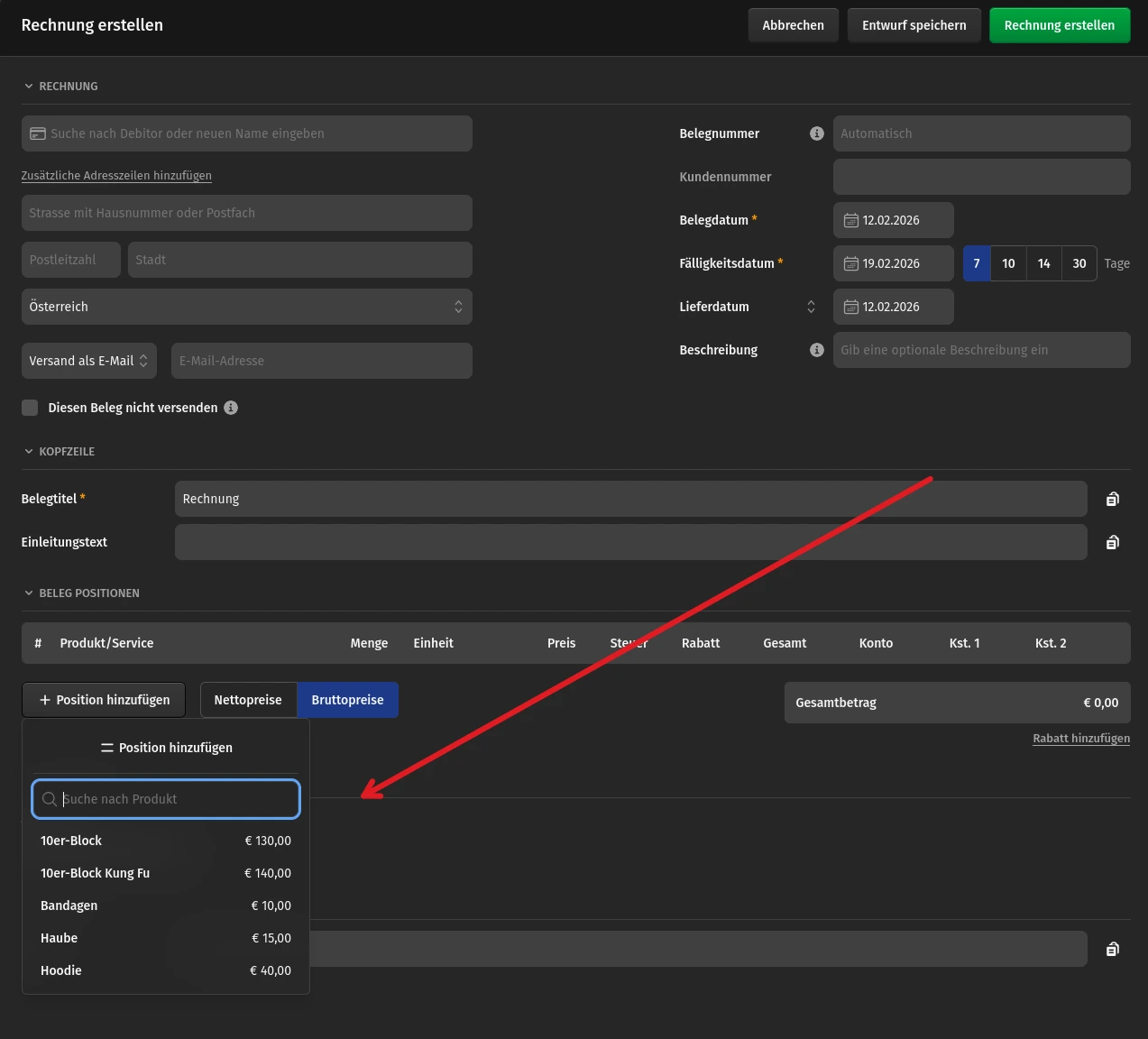This screenshot has width=1148, height=1039.
Task: Click the text template icon for Einleitungstext
Action: (1113, 542)
